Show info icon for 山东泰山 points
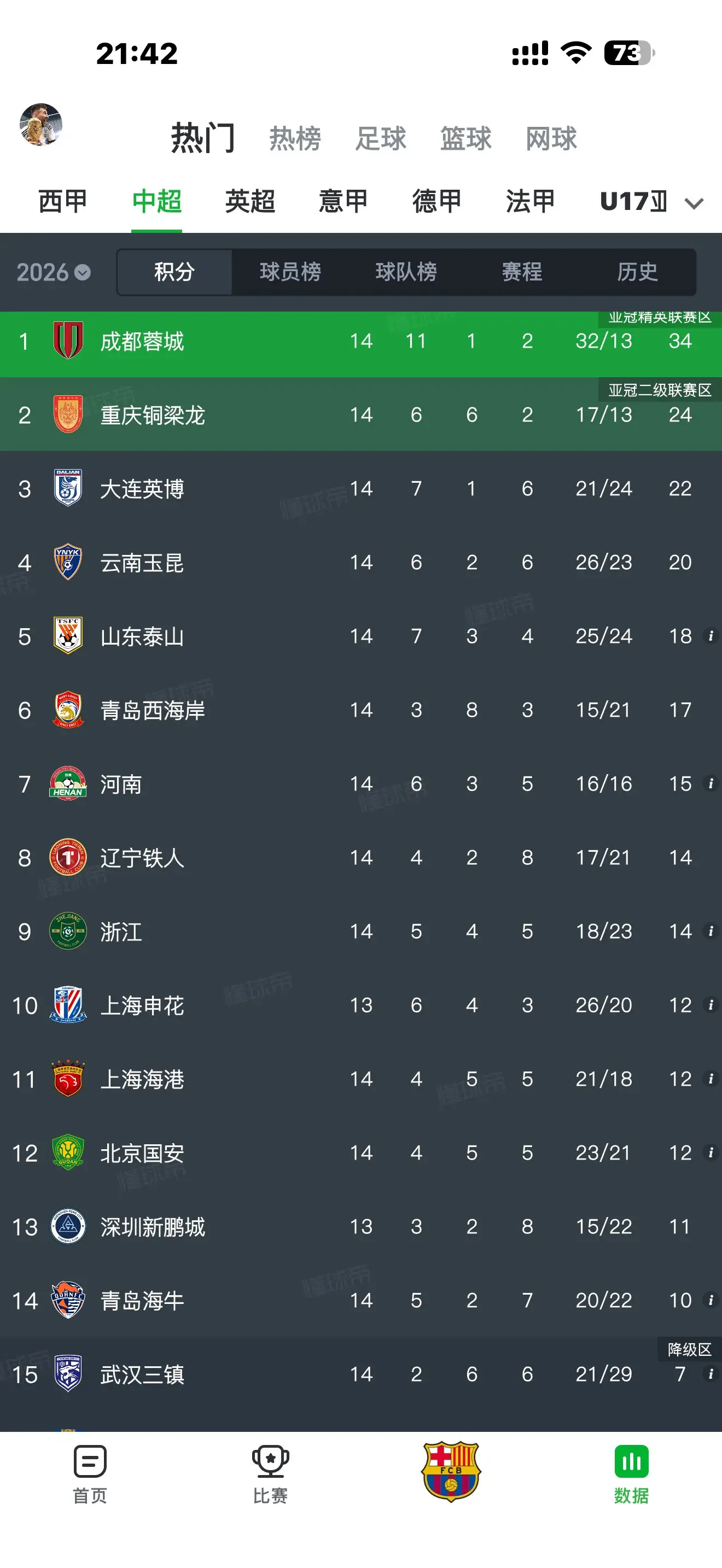 pos(710,636)
